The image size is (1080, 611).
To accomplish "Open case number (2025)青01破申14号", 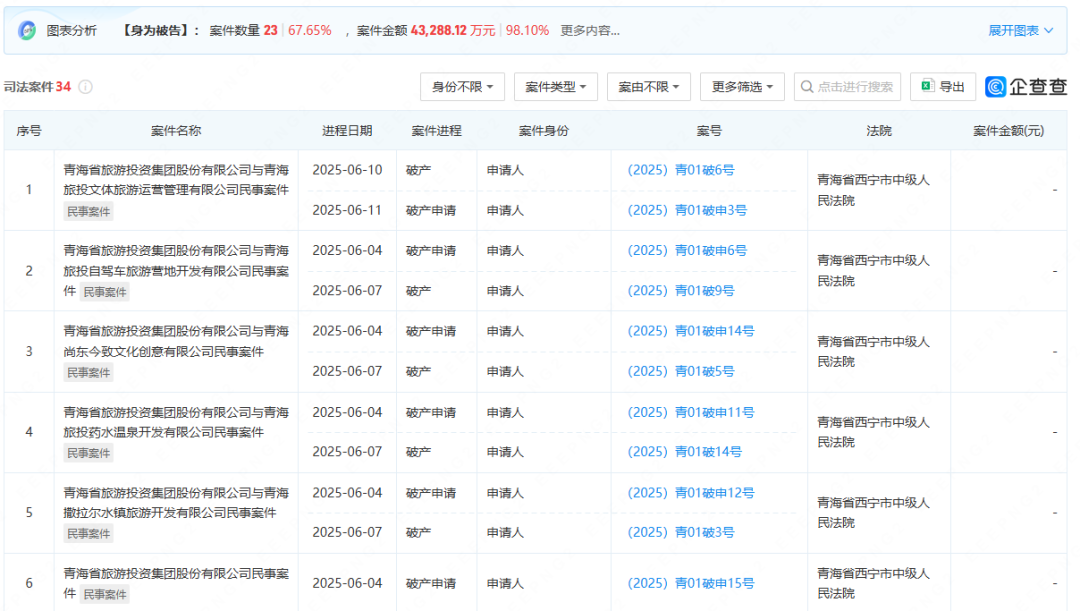I will pos(690,331).
